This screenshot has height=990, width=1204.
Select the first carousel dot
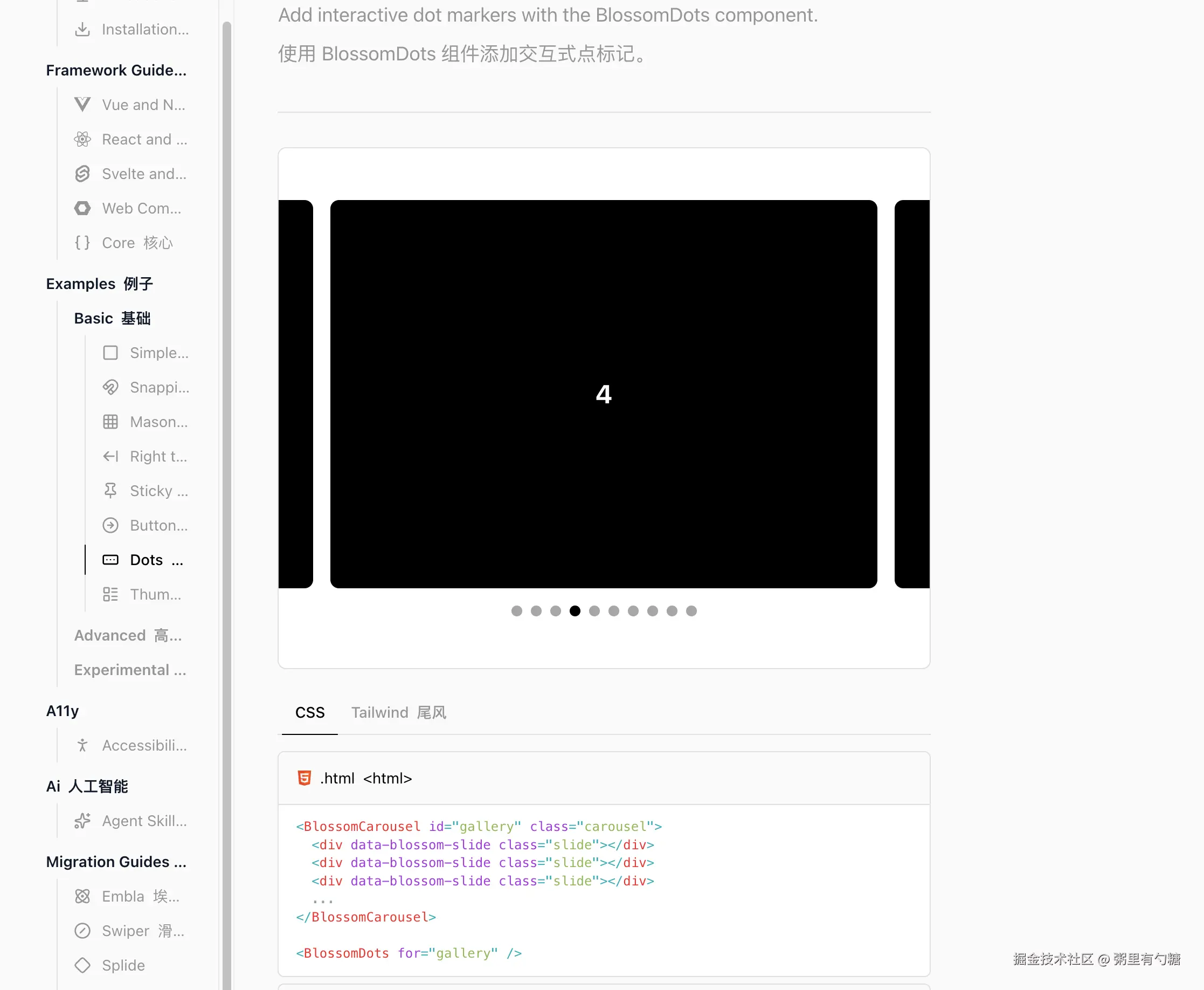click(516, 611)
